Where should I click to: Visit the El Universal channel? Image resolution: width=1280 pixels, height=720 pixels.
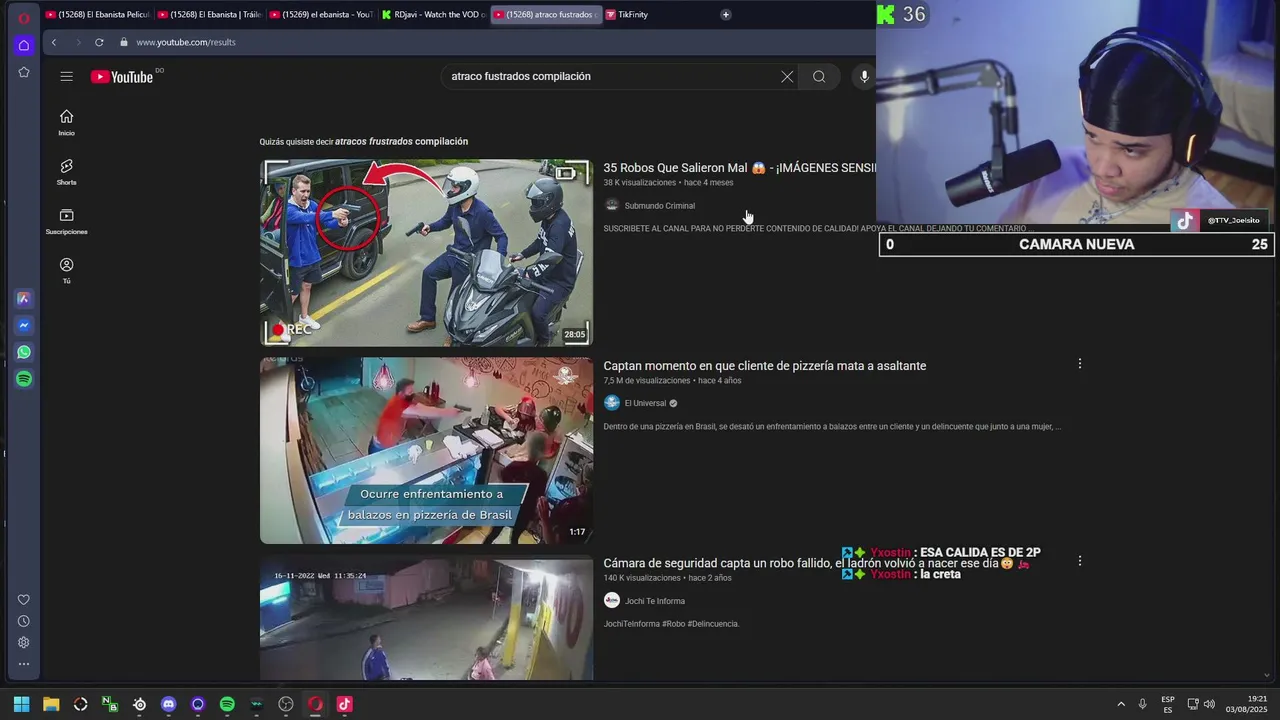(645, 403)
